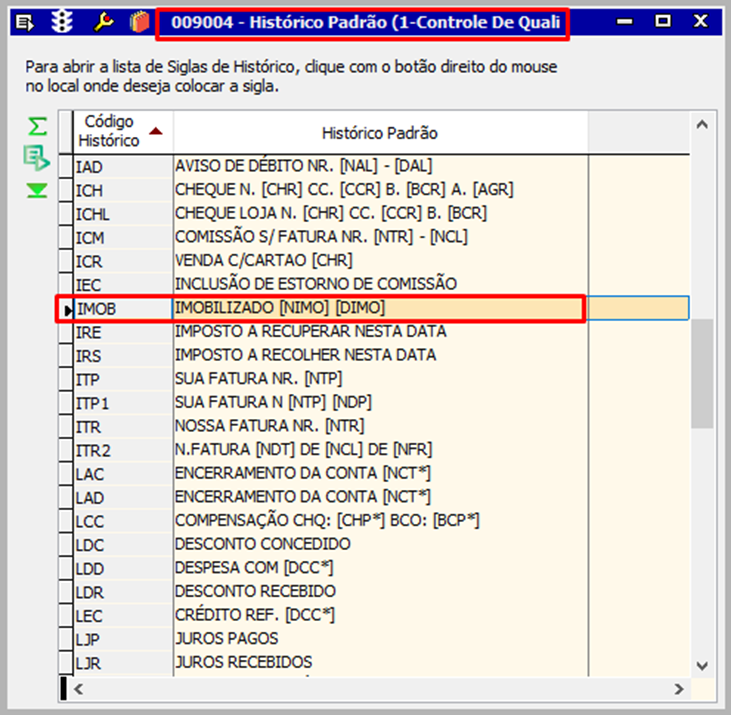The width and height of the screenshot is (731, 715).
Task: Click IMPOSTO A RECUPERAR NESTA DATA cell
Action: coord(380,332)
